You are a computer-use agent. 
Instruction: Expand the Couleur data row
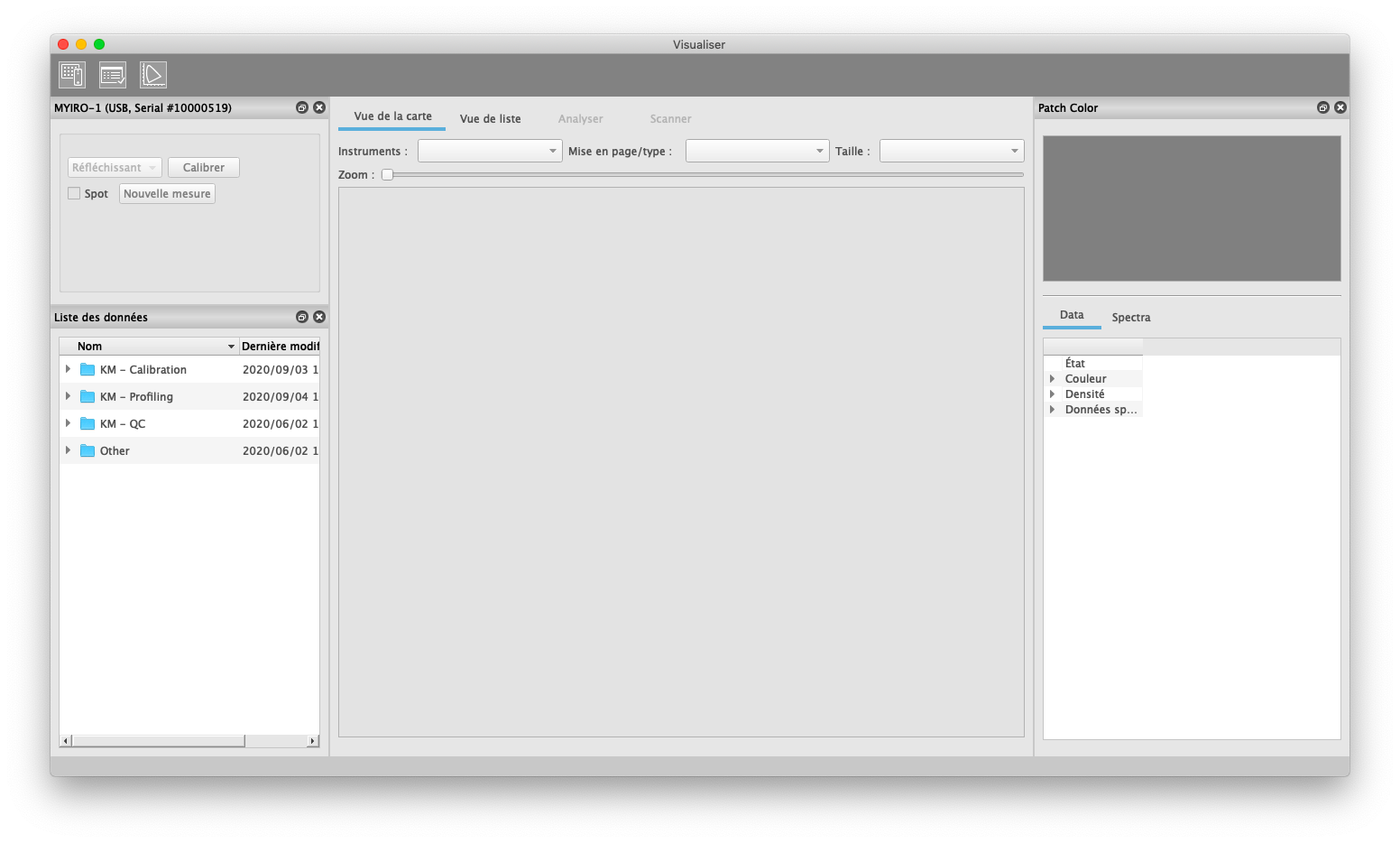tap(1052, 378)
